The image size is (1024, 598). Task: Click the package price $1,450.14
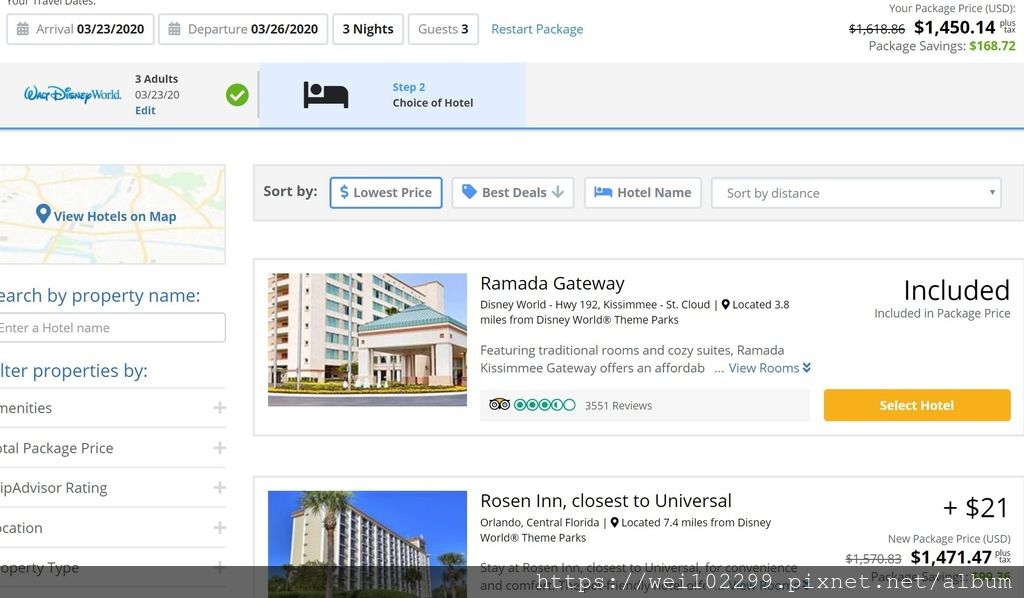click(954, 27)
